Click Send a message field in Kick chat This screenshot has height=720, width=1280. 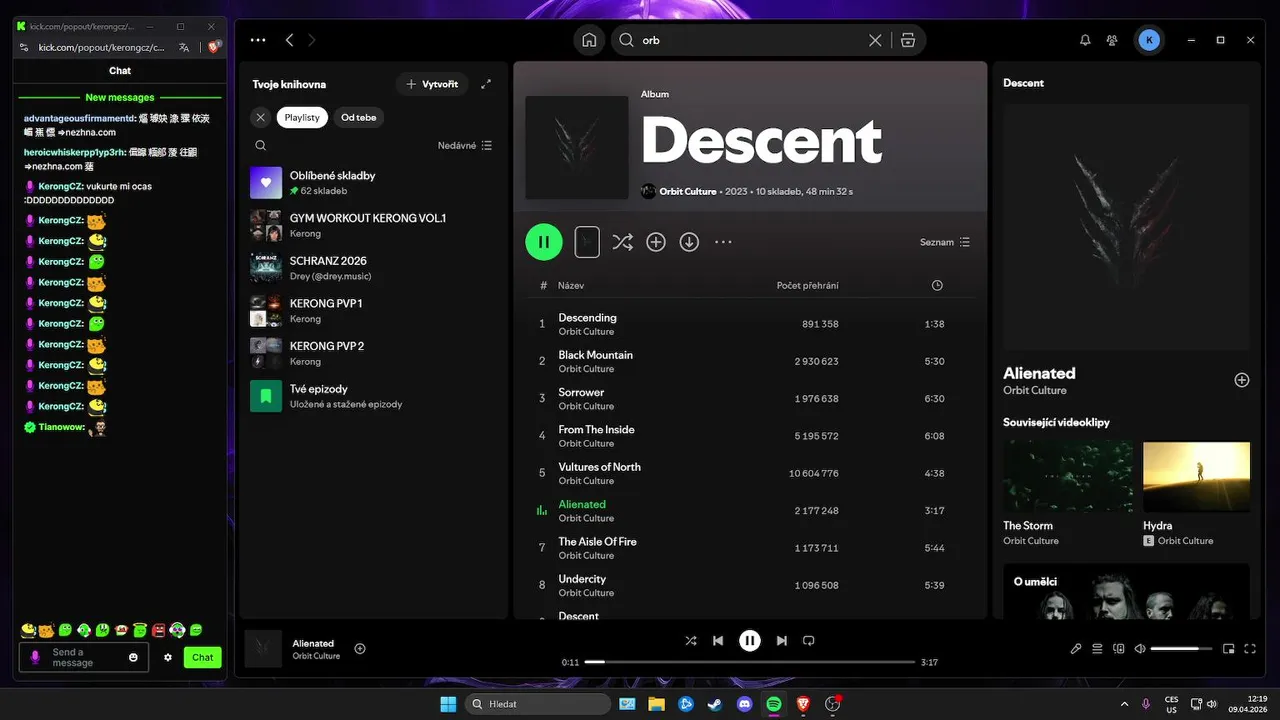[84, 657]
